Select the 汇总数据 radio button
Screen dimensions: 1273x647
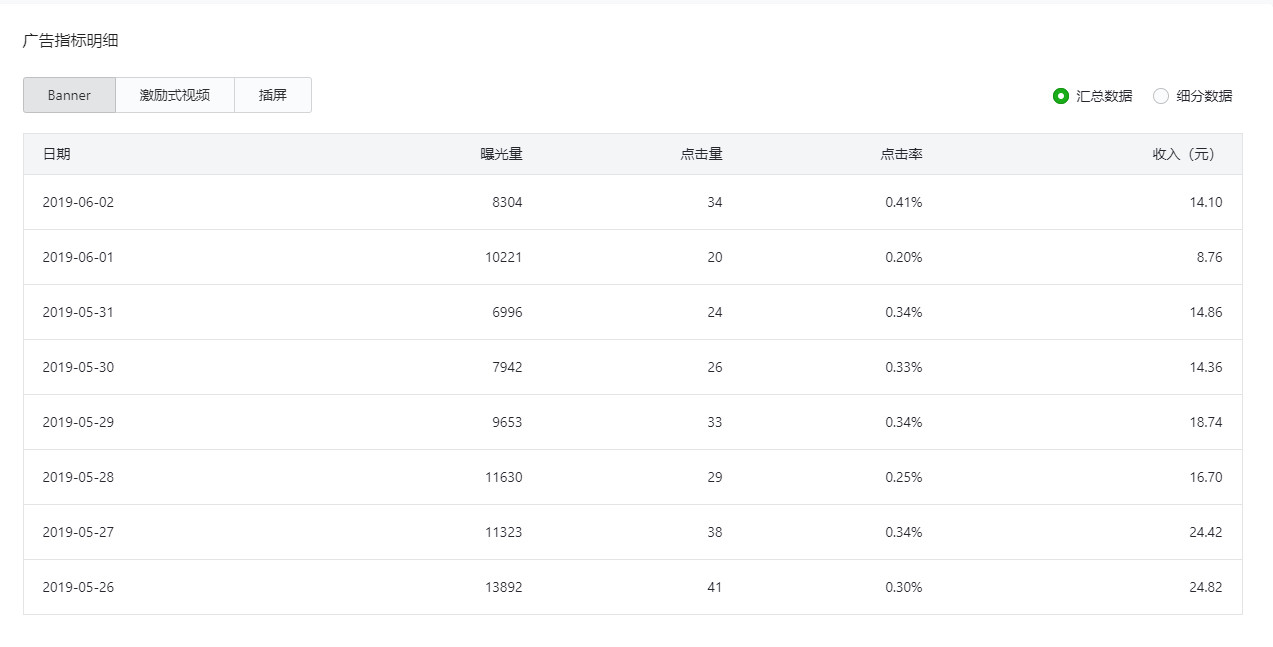(1061, 96)
